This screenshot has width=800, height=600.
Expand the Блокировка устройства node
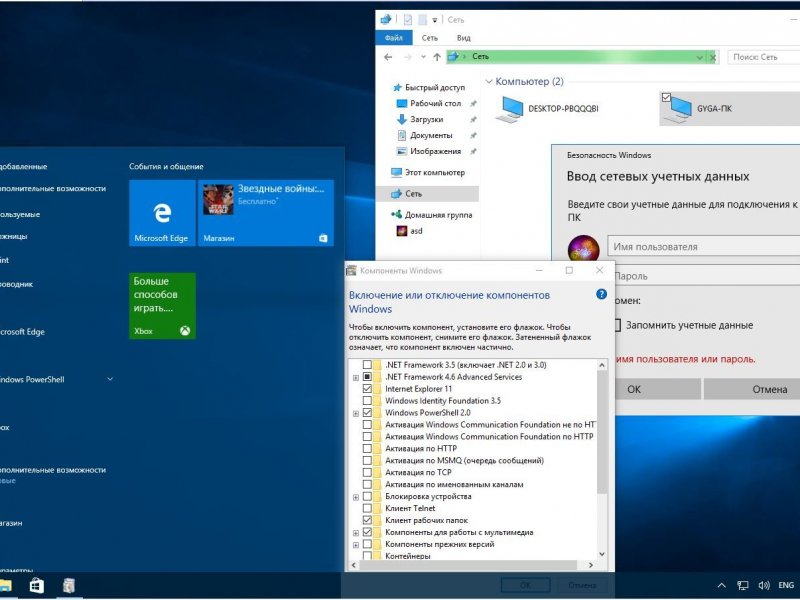(356, 497)
